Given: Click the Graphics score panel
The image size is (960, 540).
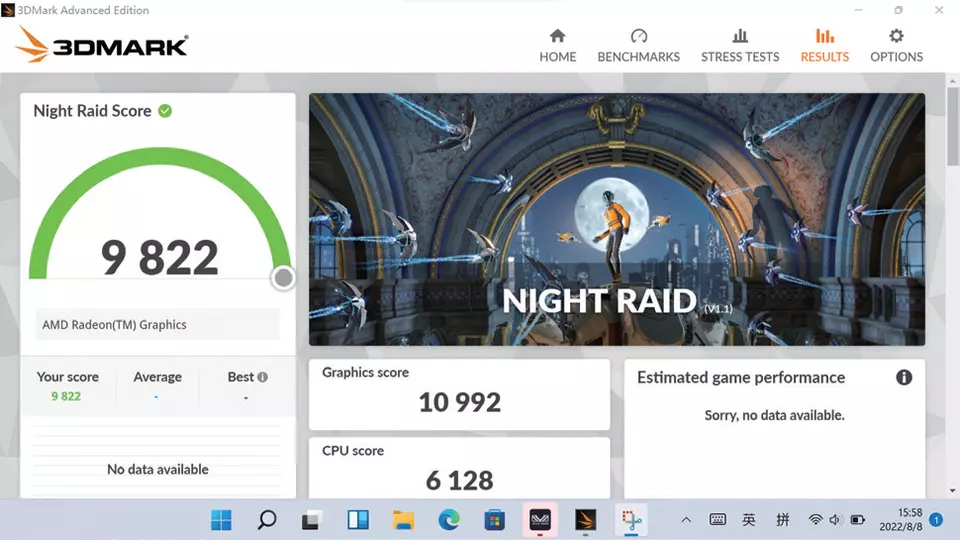Looking at the screenshot, I should coord(459,394).
